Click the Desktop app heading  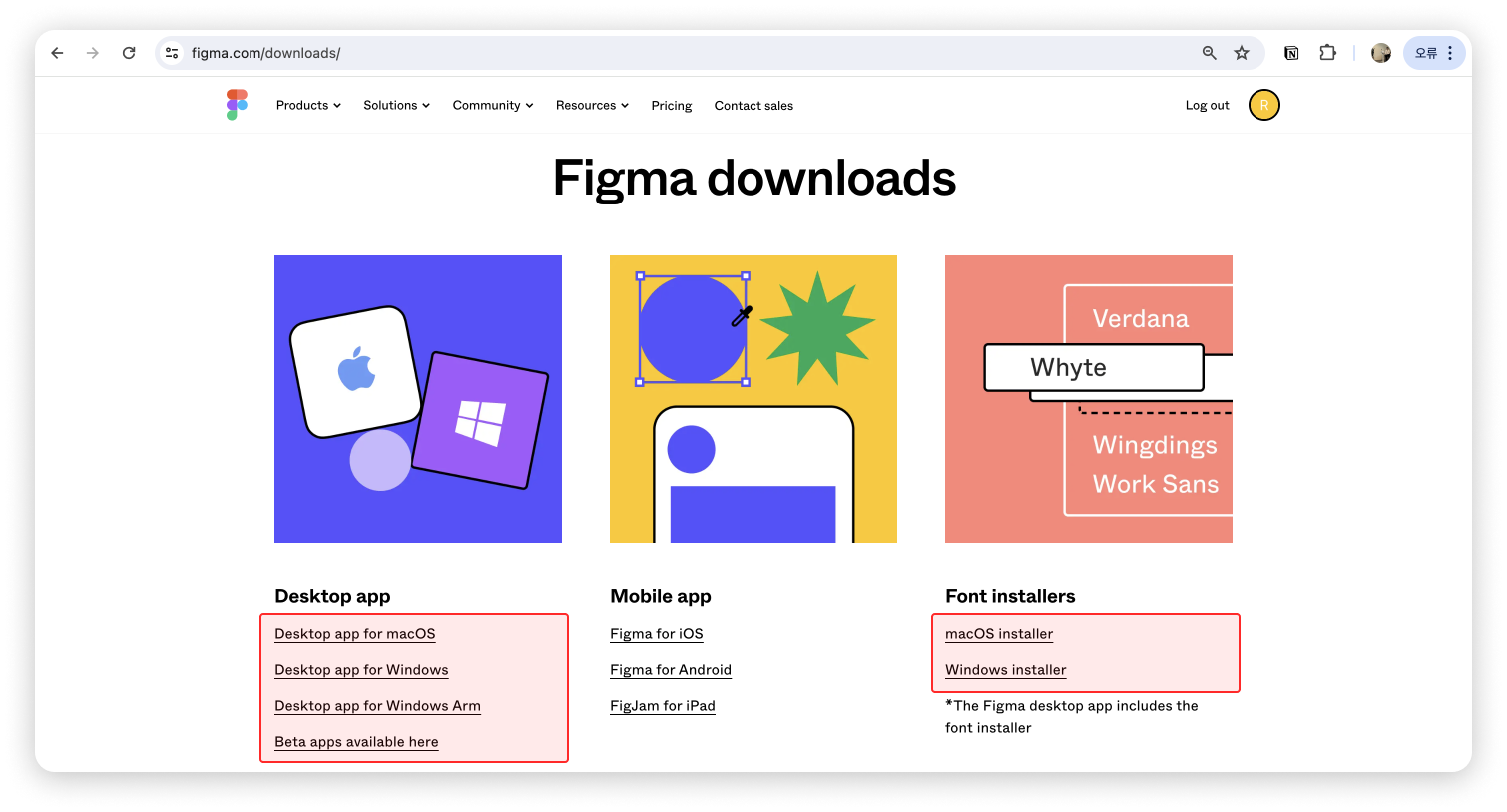[x=332, y=596]
